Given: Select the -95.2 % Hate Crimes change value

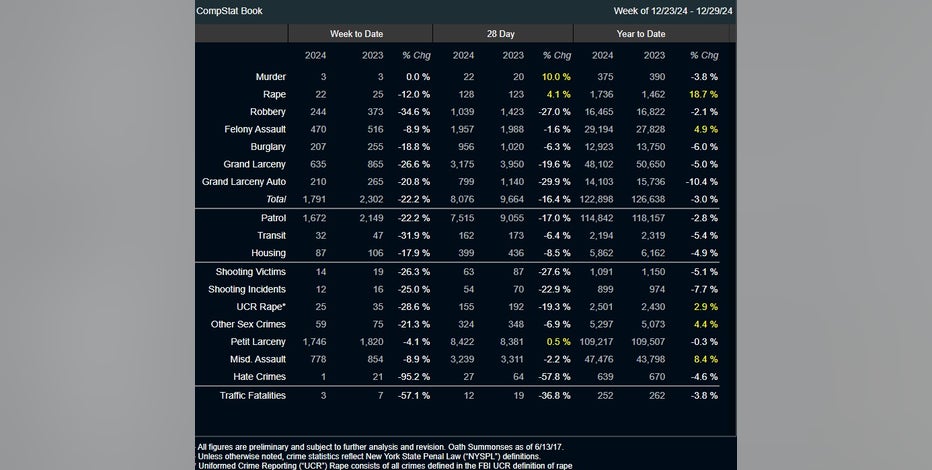Looking at the screenshot, I should point(412,377).
